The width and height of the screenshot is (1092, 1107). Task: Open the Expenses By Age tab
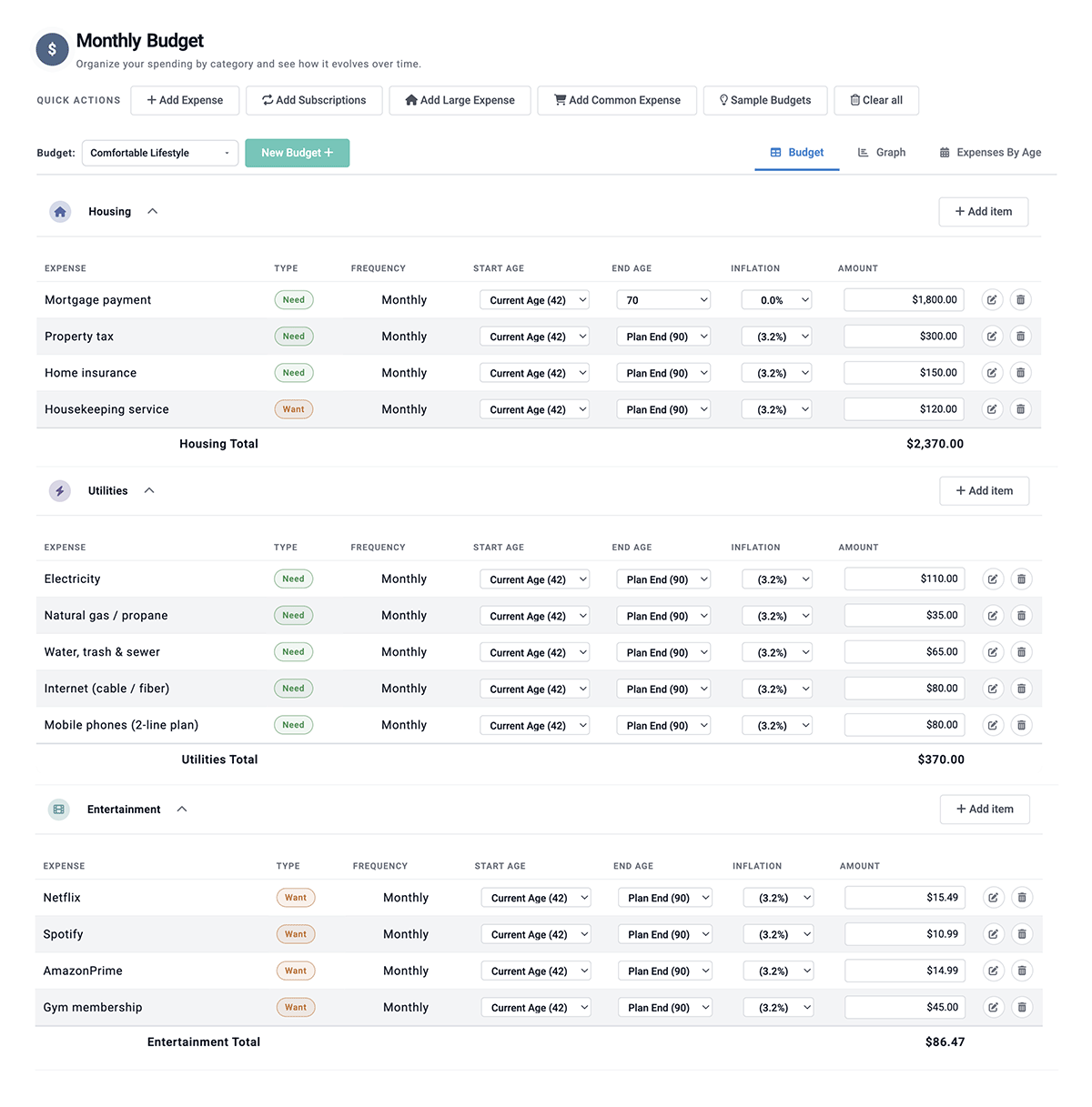click(989, 152)
